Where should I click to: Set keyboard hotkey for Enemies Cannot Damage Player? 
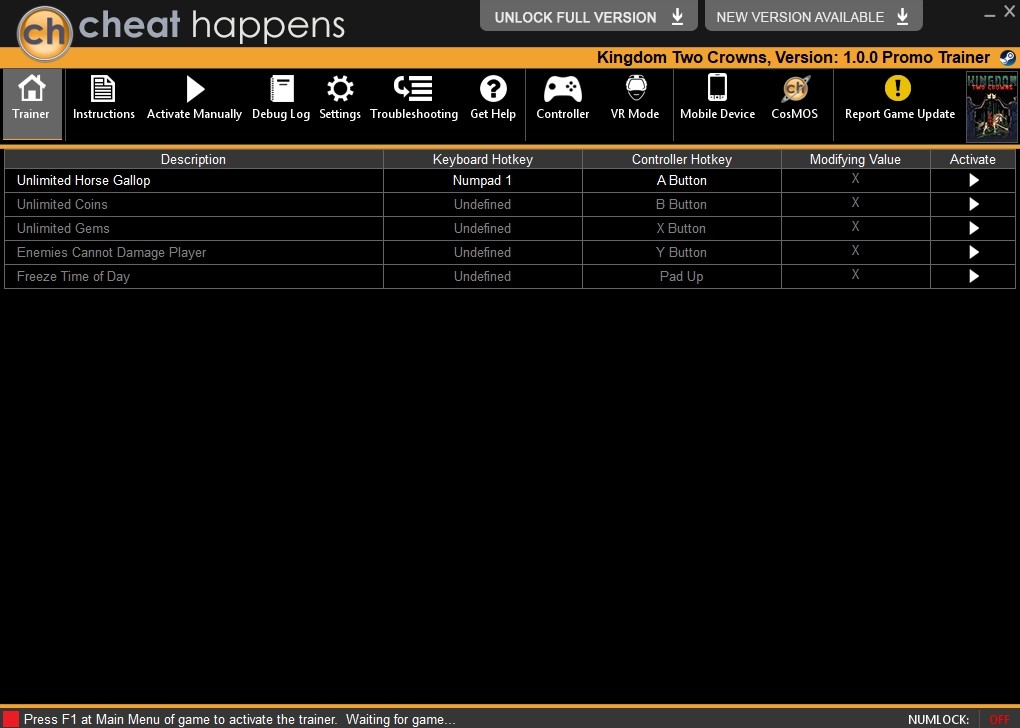(483, 252)
